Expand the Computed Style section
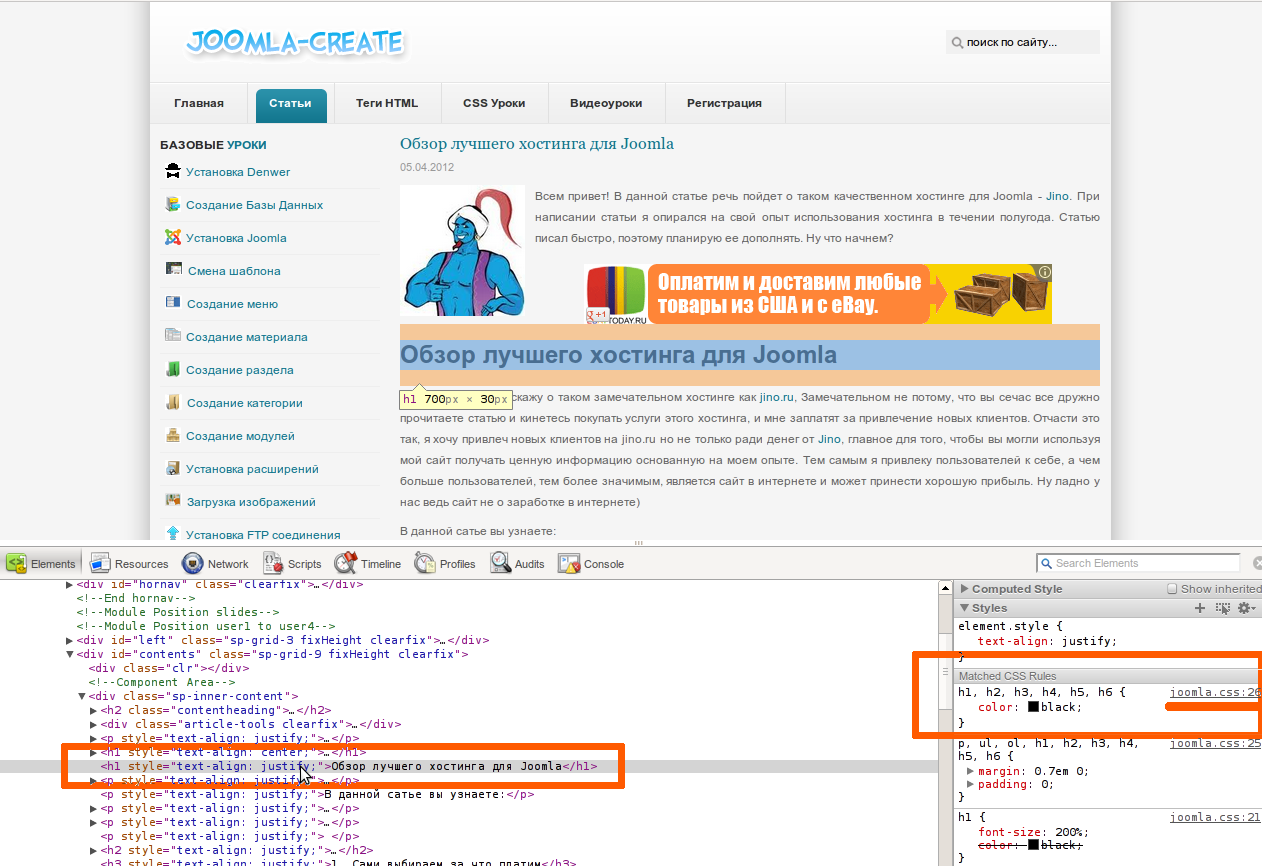 (964, 589)
